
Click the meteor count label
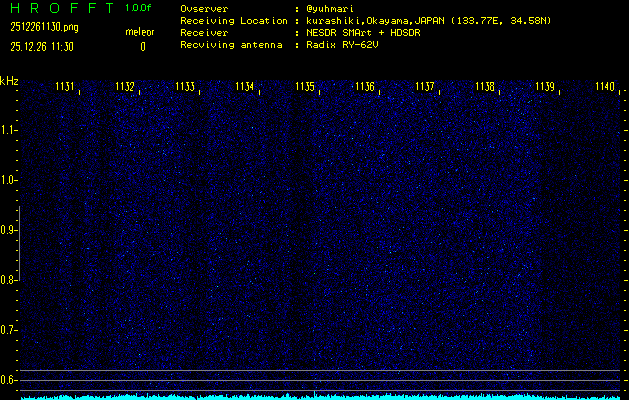(140, 33)
